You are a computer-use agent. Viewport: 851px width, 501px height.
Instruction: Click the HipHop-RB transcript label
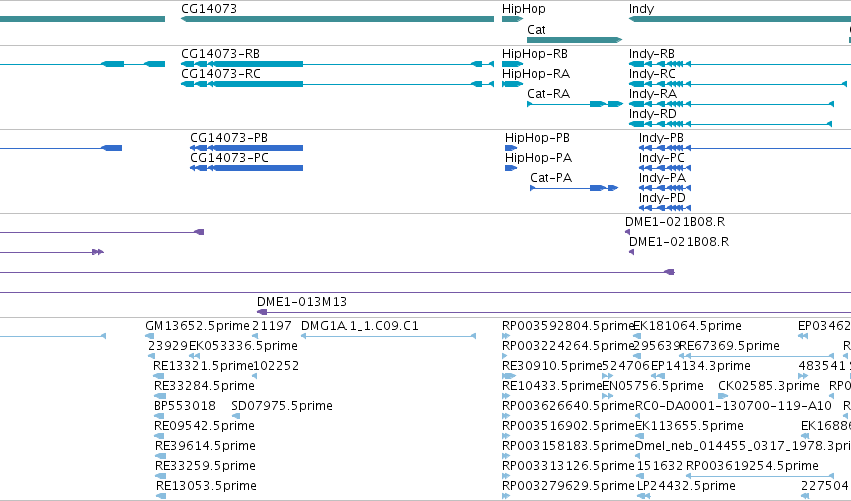535,54
